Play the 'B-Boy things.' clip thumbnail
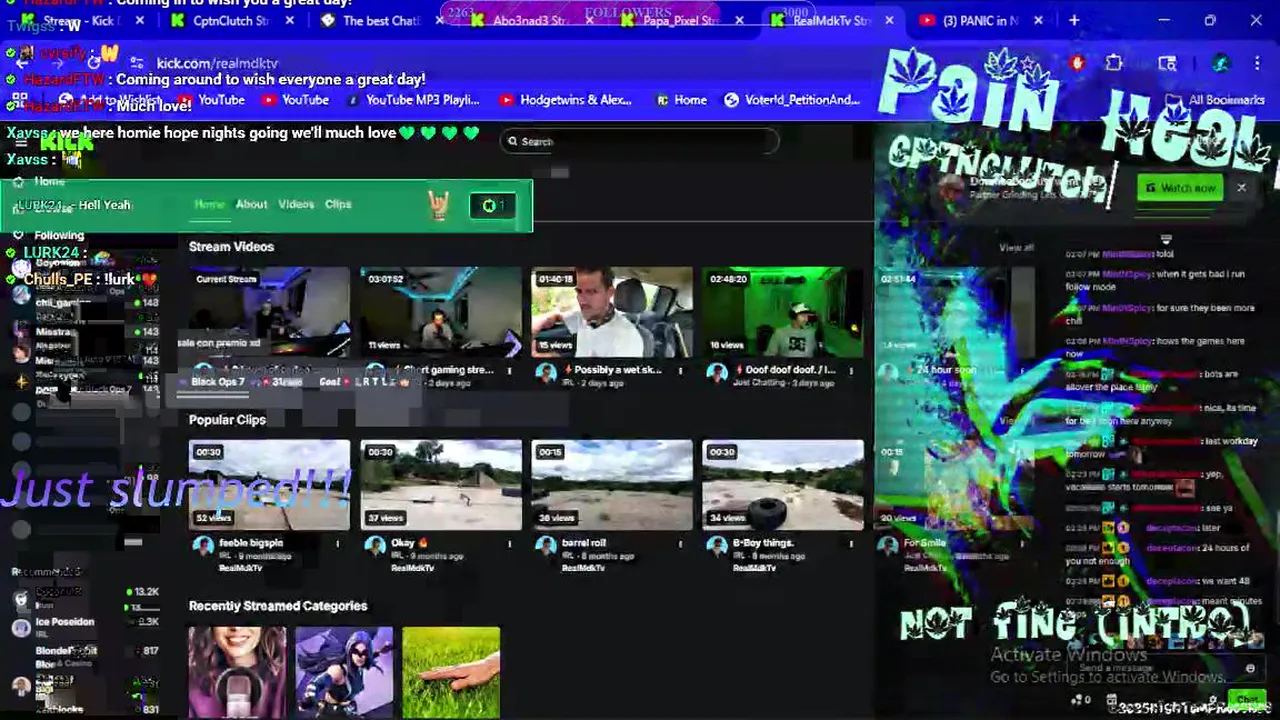Viewport: 1280px width, 720px height. pyautogui.click(x=783, y=485)
